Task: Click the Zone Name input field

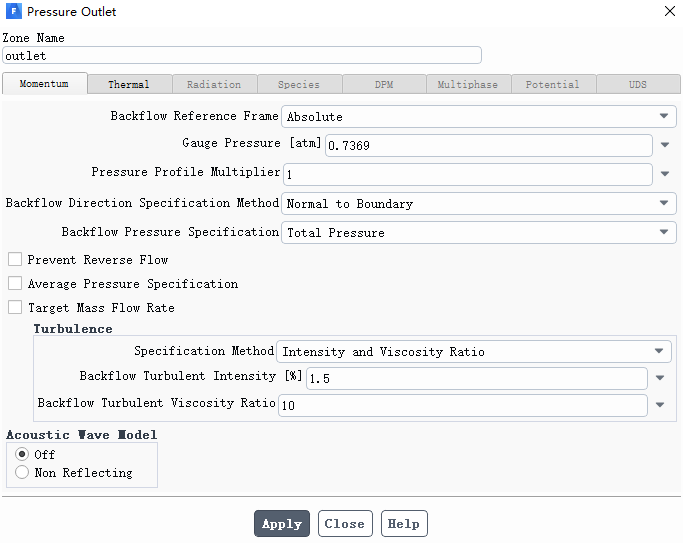Action: [242, 56]
